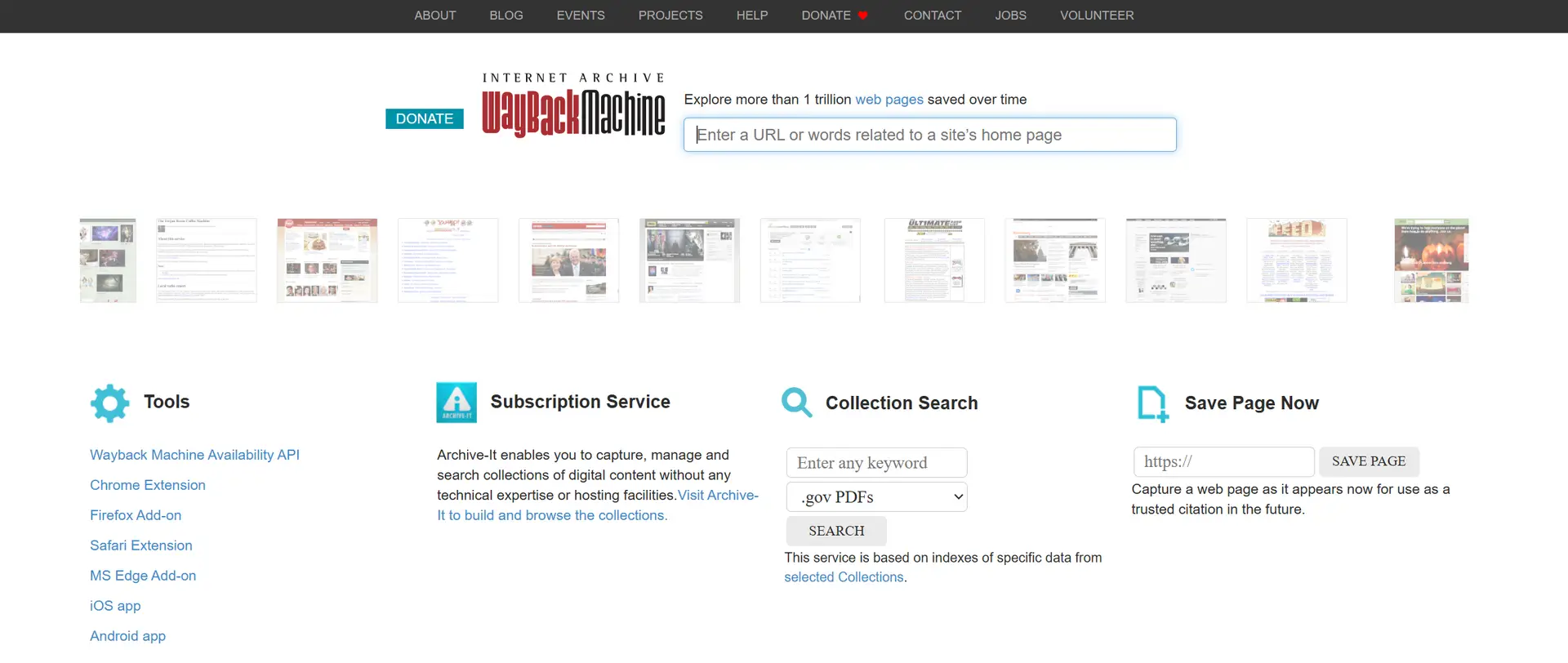Open EVENTS in top navigation
1568x663 pixels.
pyautogui.click(x=581, y=16)
